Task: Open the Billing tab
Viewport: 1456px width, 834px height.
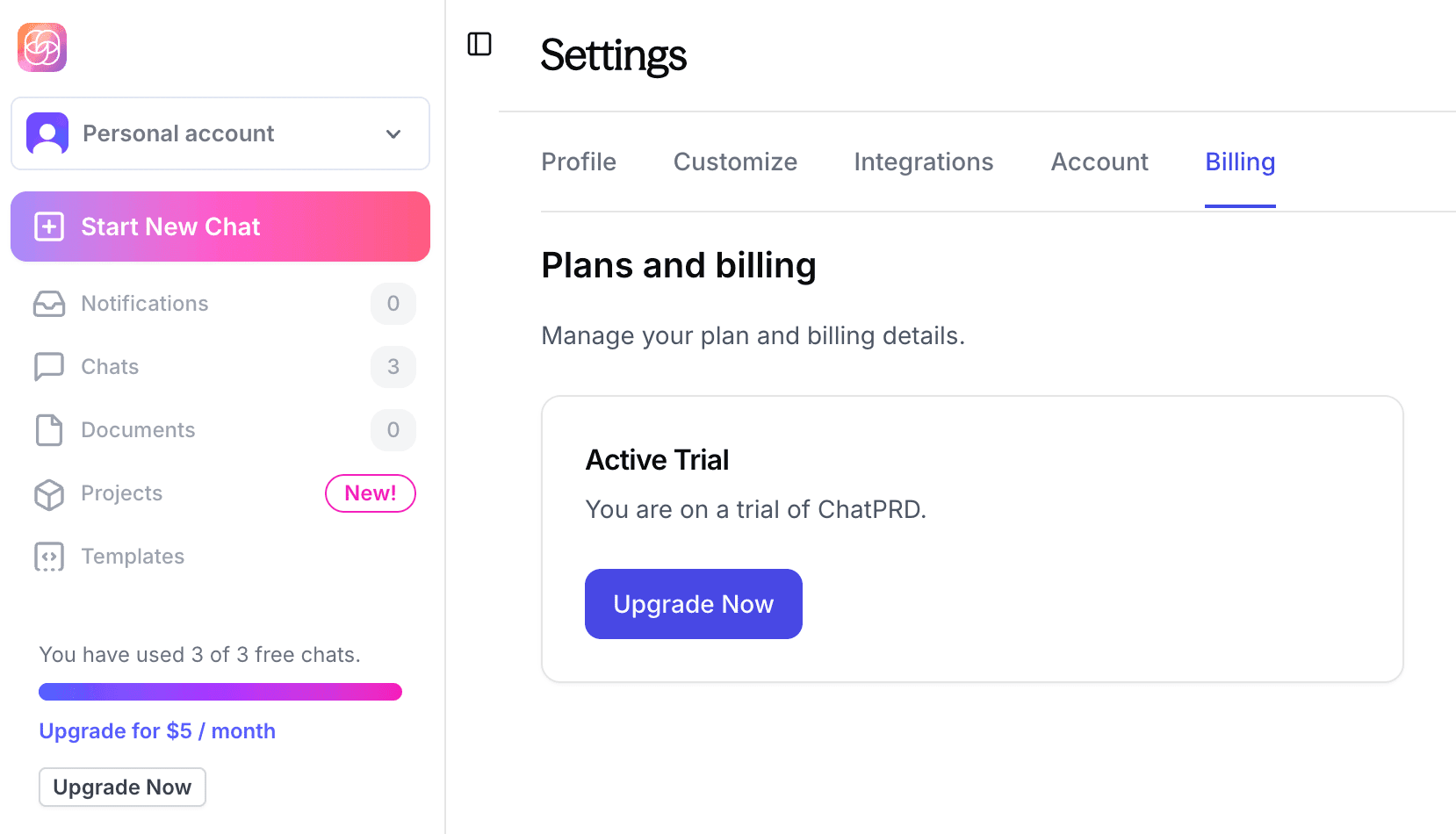Action: tap(1240, 162)
